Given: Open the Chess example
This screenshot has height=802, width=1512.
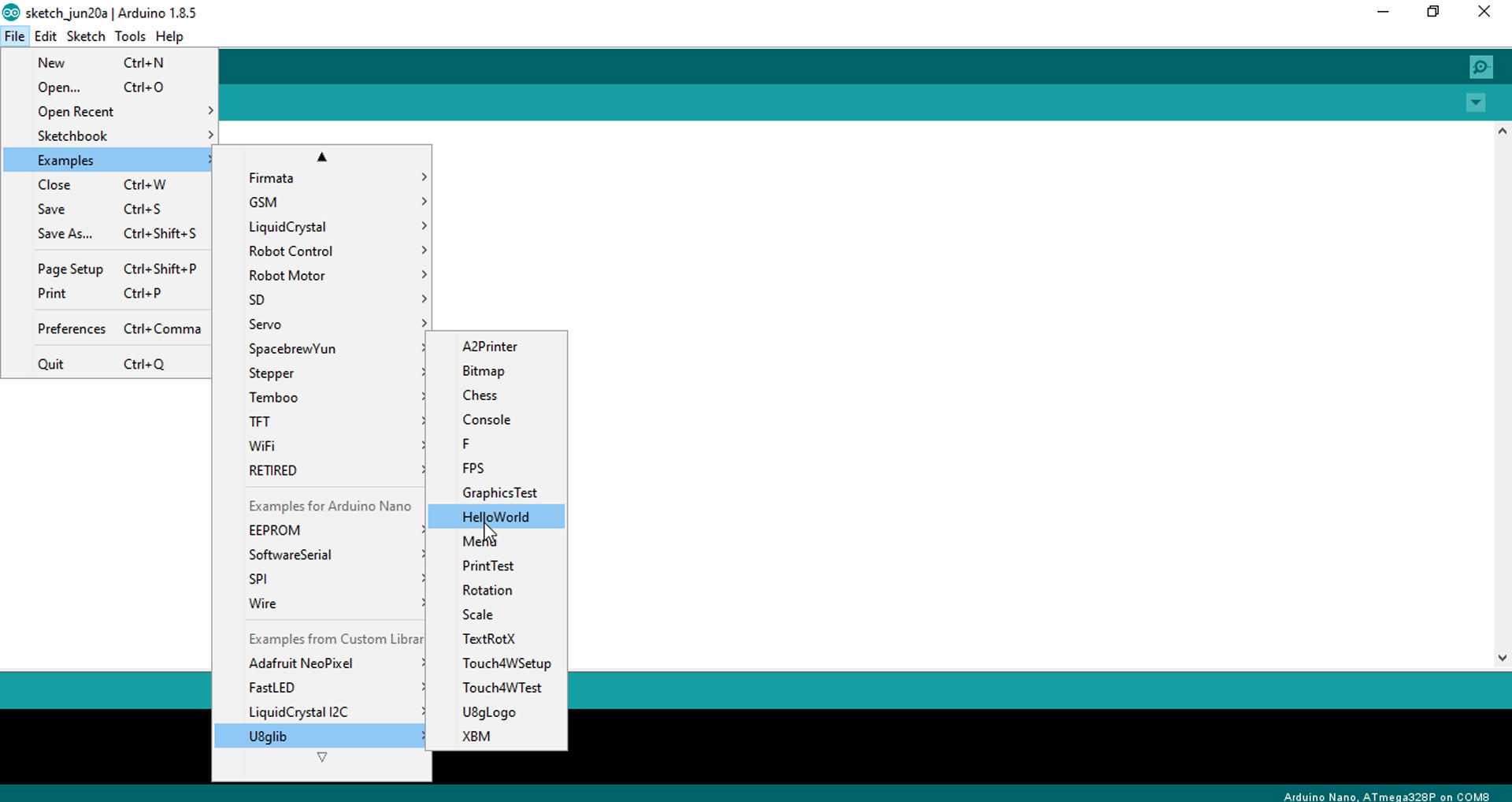Looking at the screenshot, I should pos(496,396).
